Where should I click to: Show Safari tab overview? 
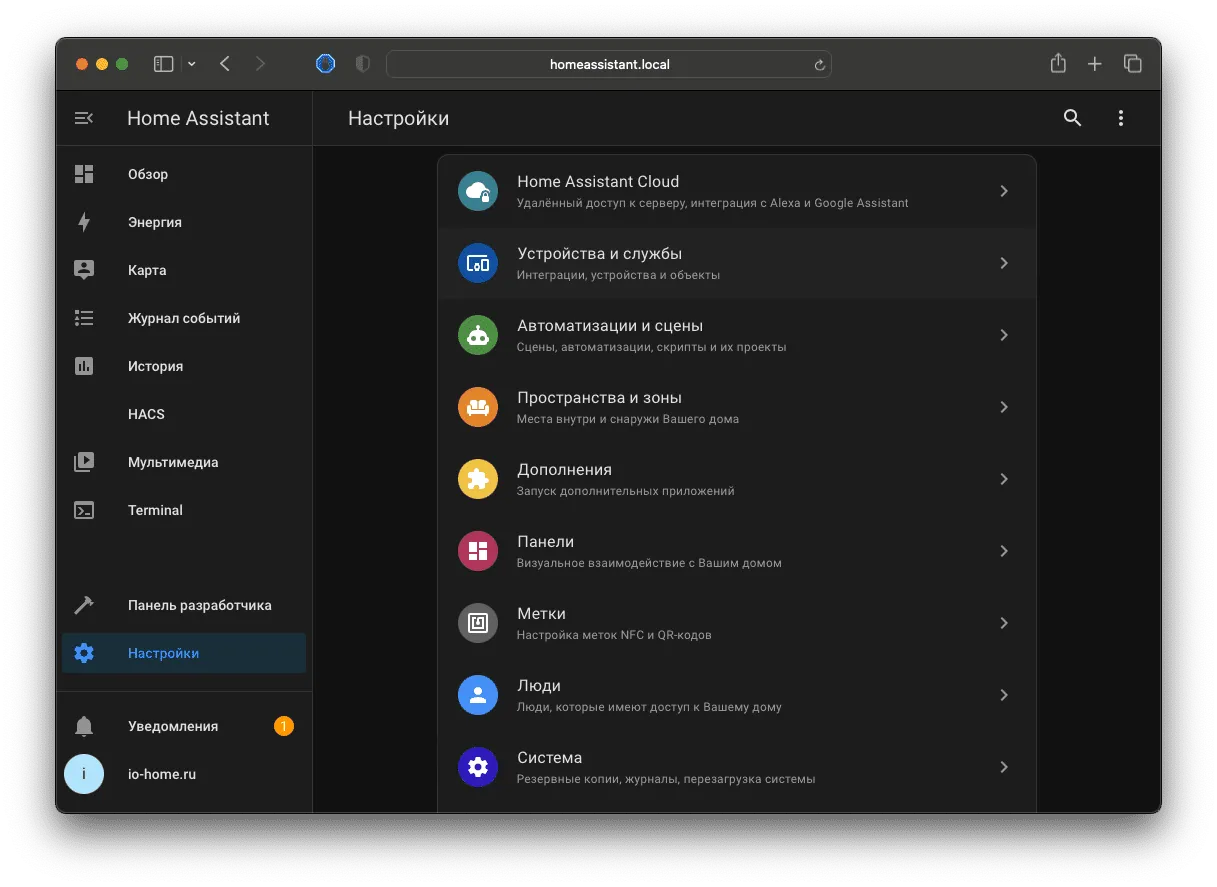(1133, 64)
